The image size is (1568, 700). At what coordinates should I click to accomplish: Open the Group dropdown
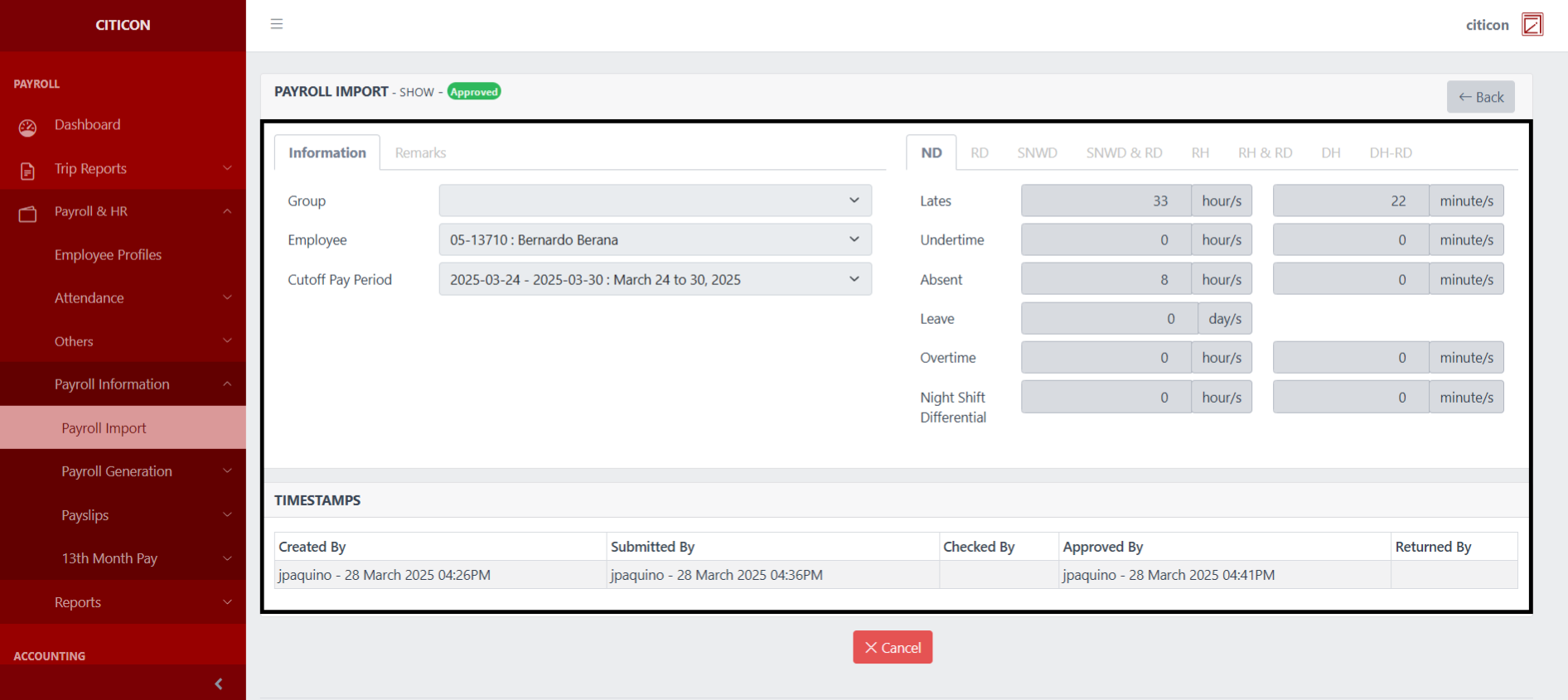(x=655, y=200)
